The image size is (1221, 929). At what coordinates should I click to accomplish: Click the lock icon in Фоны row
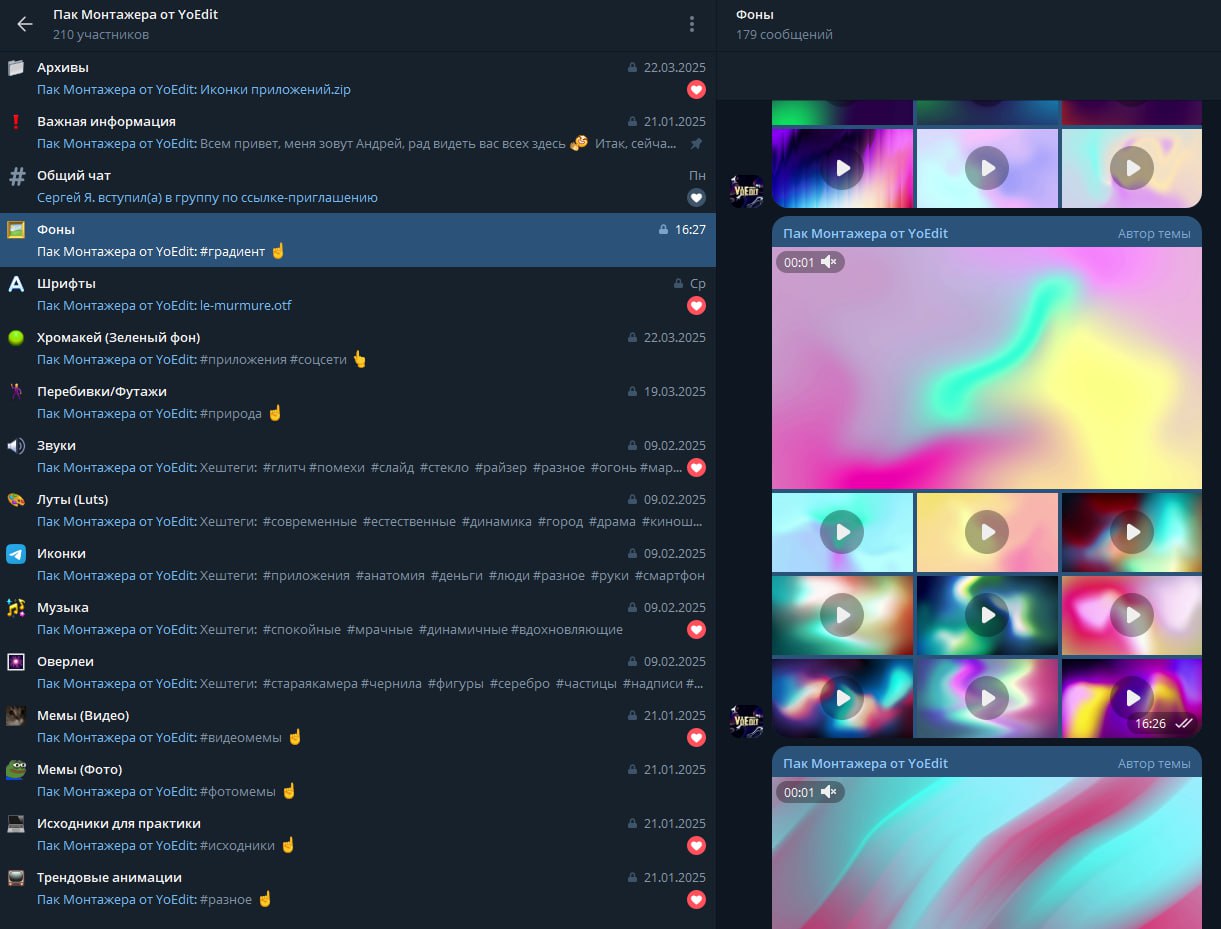point(663,230)
